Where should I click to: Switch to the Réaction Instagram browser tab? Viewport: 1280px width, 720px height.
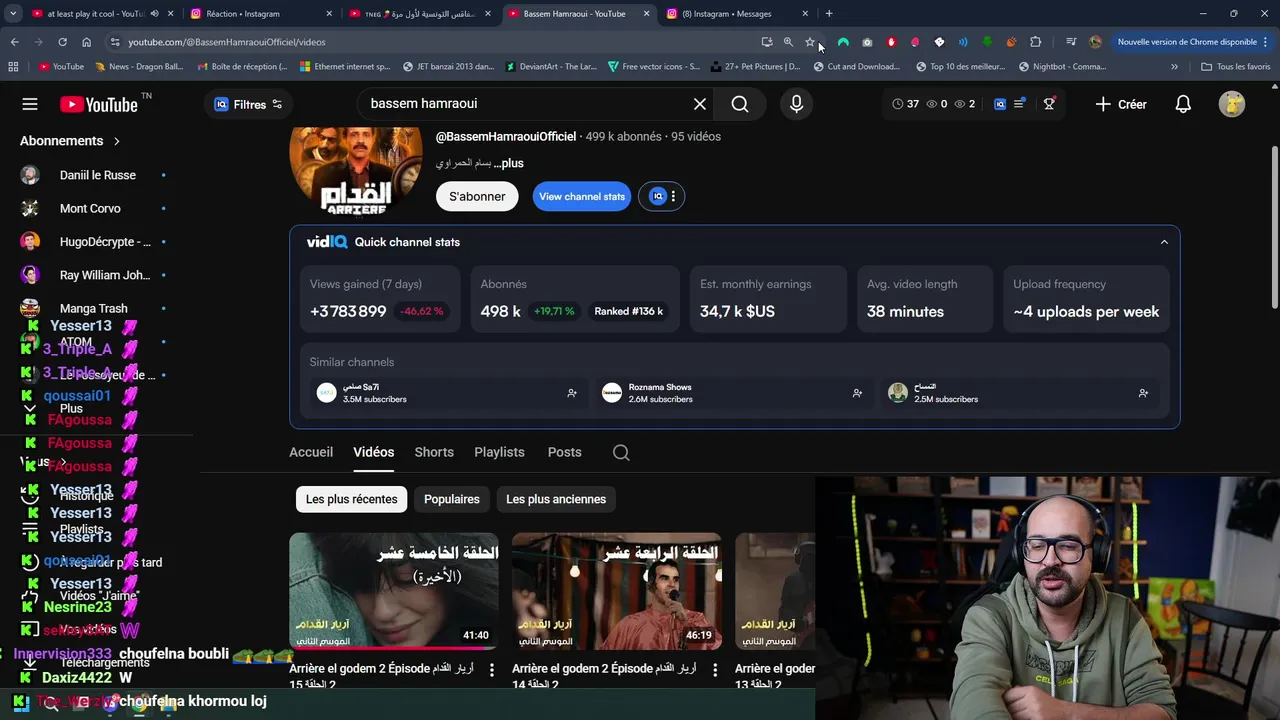pos(260,14)
